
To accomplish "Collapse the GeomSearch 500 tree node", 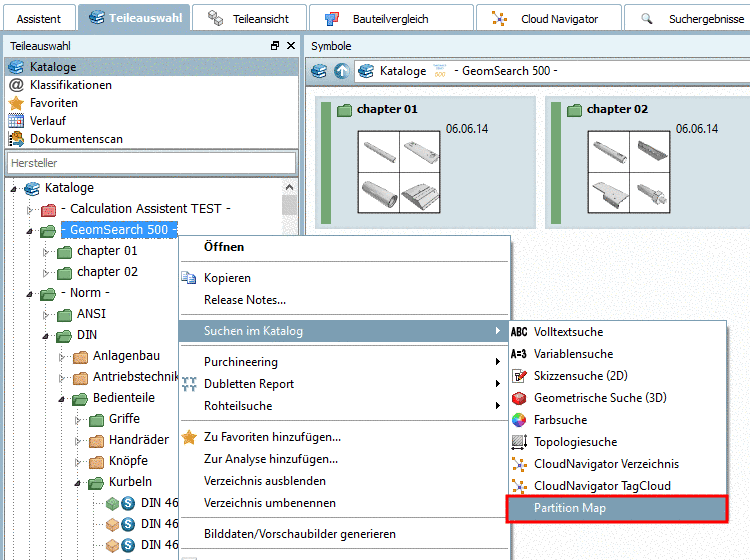I will pos(30,231).
